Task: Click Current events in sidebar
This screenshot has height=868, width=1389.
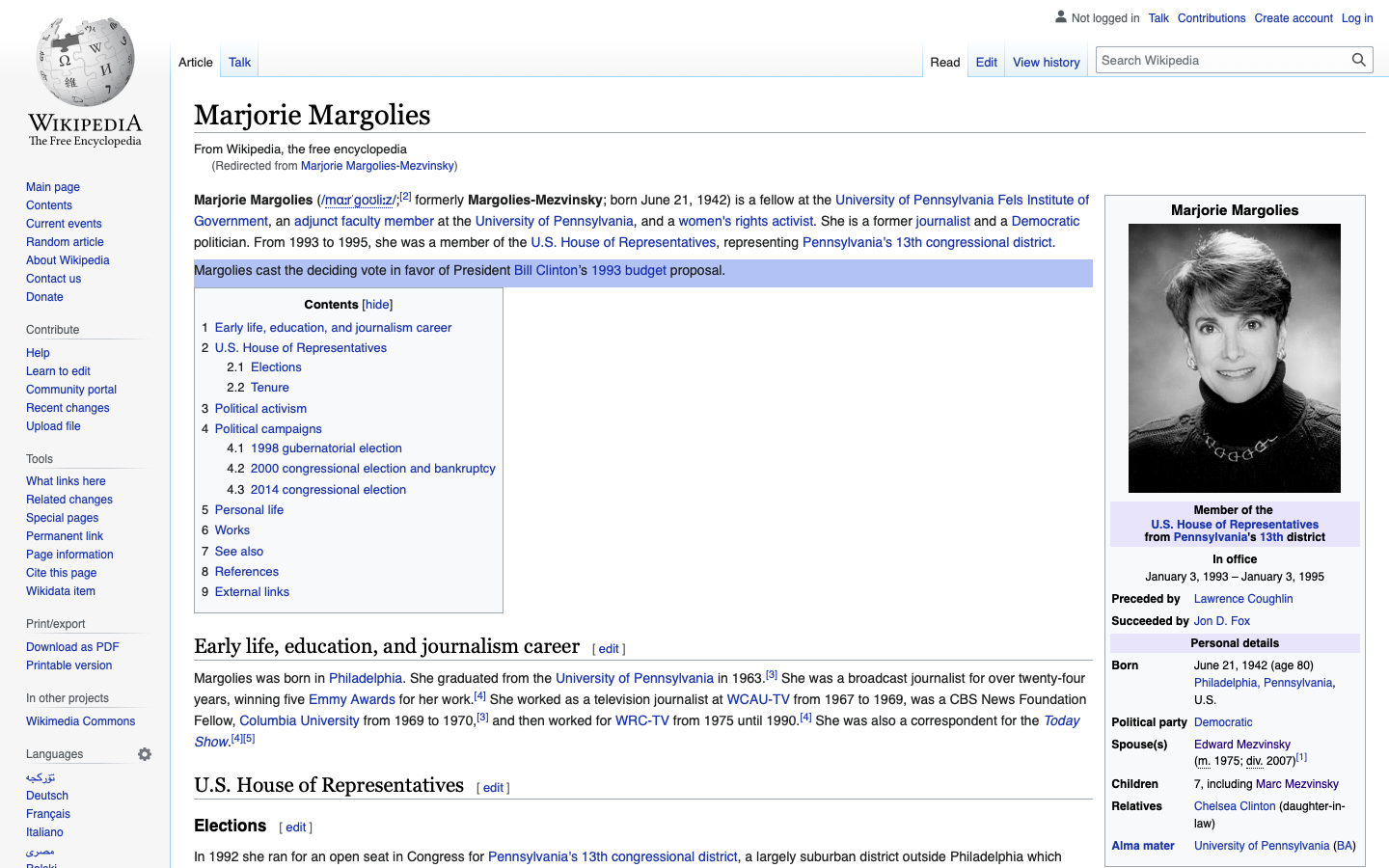Action: coord(64,224)
